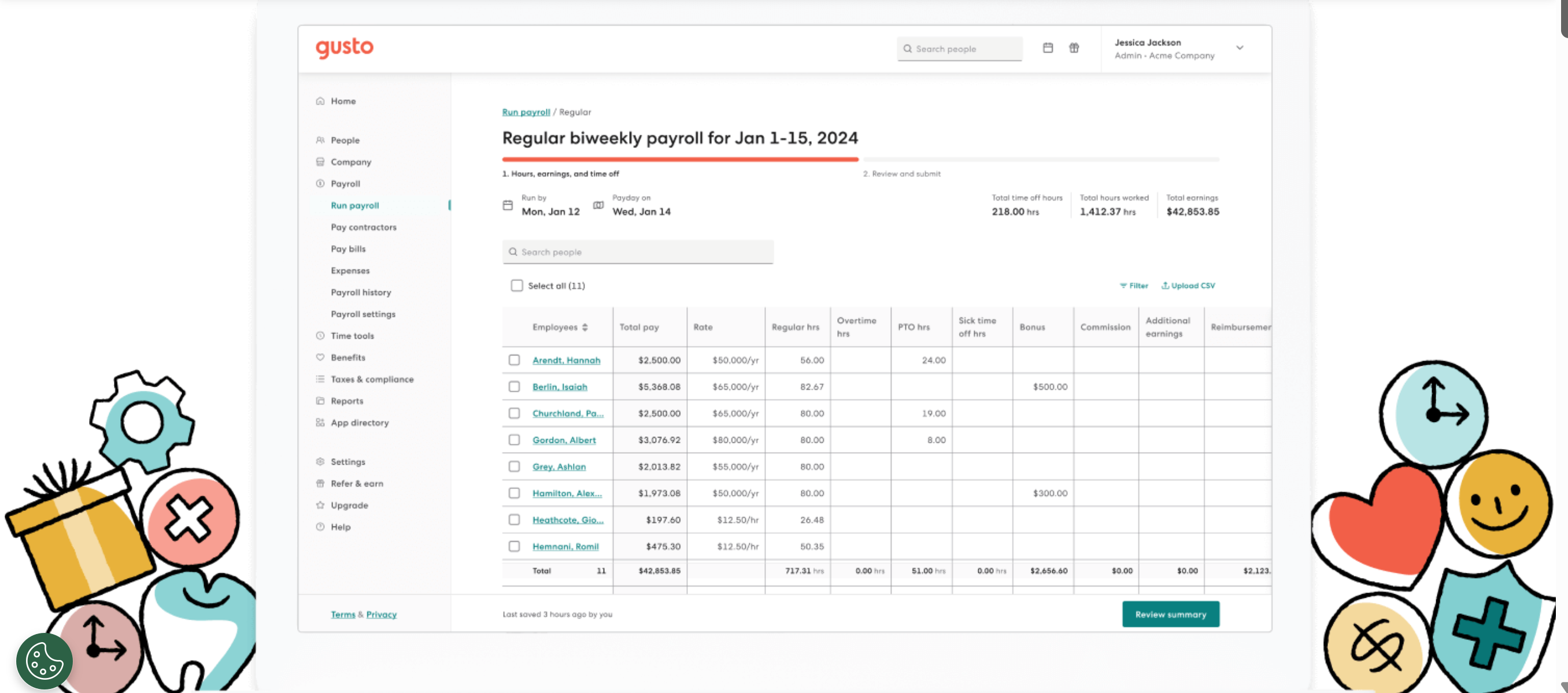1568x693 pixels.
Task: Click the Upload CSV icon
Action: coord(1165,286)
